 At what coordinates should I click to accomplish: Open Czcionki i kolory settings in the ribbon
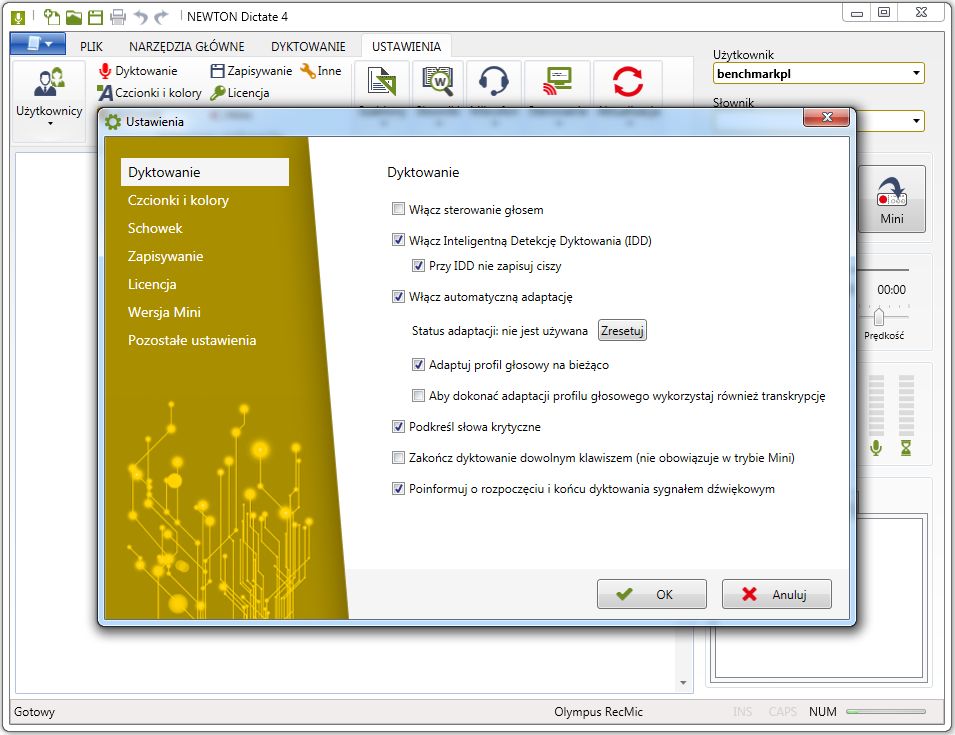pyautogui.click(x=150, y=93)
